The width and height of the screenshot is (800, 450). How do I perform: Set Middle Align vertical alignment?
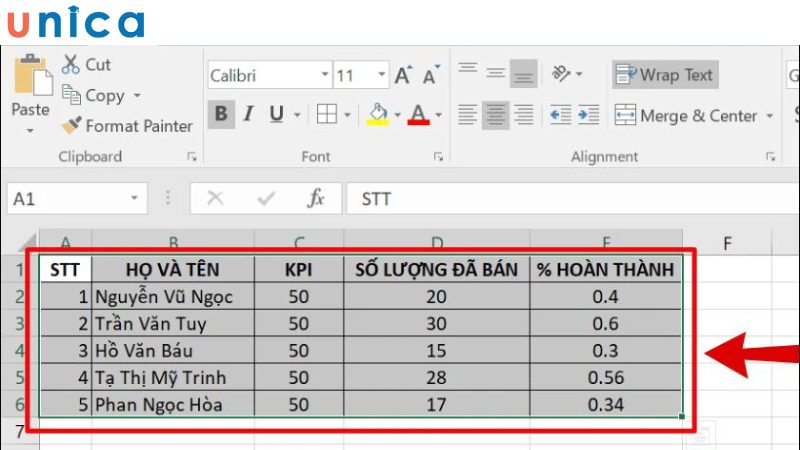click(x=495, y=73)
